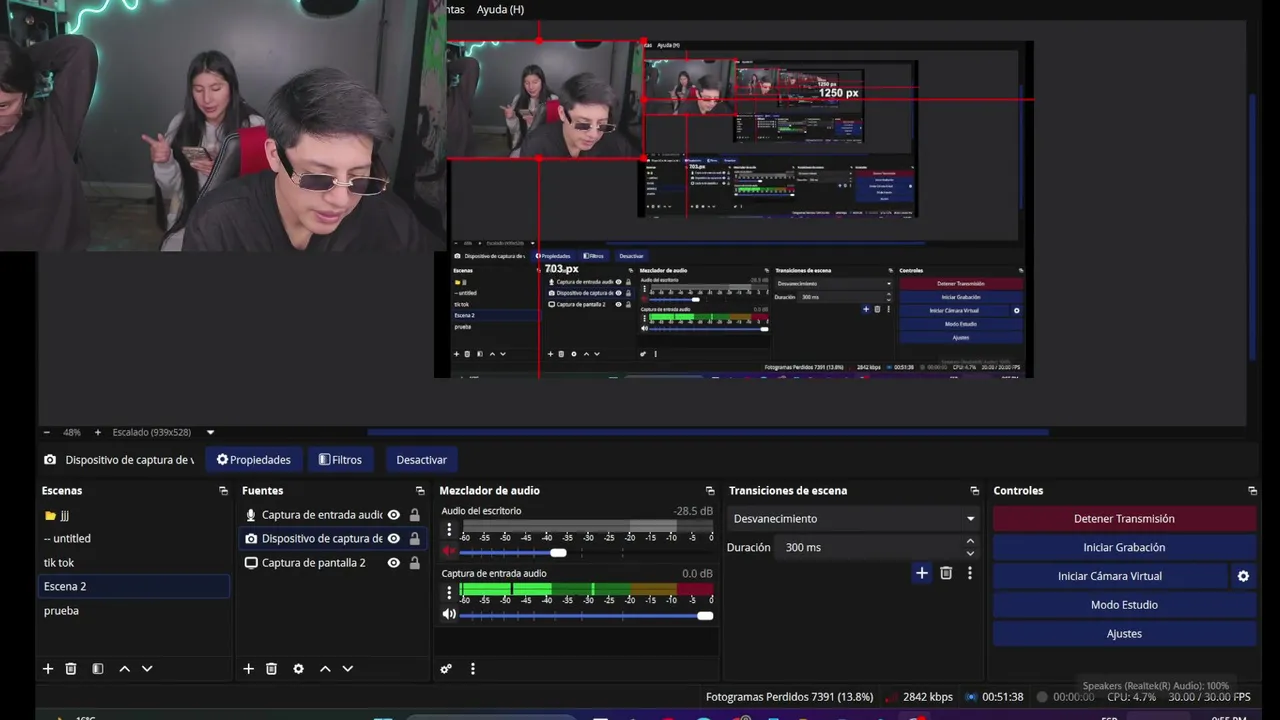Move scene down with down arrow

147,669
